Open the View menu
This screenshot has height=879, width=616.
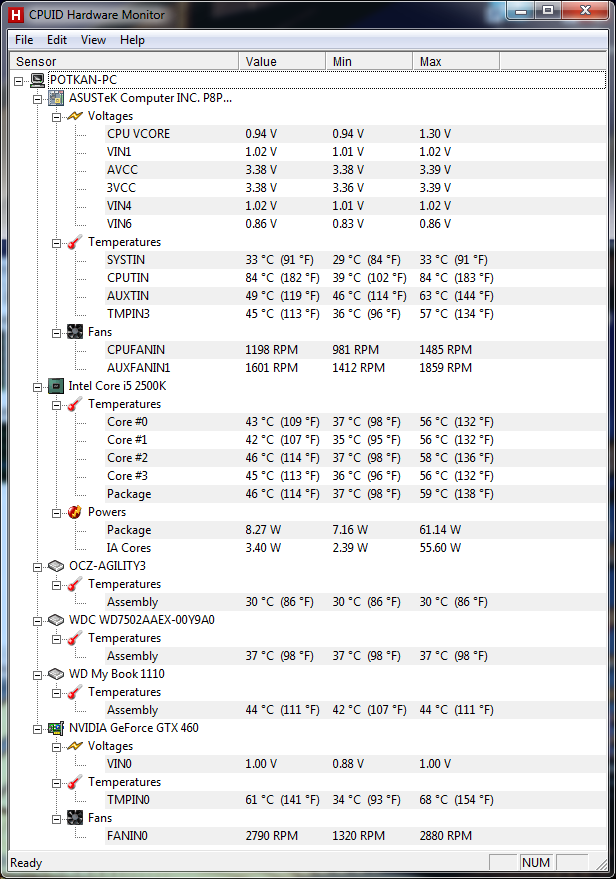tap(93, 40)
